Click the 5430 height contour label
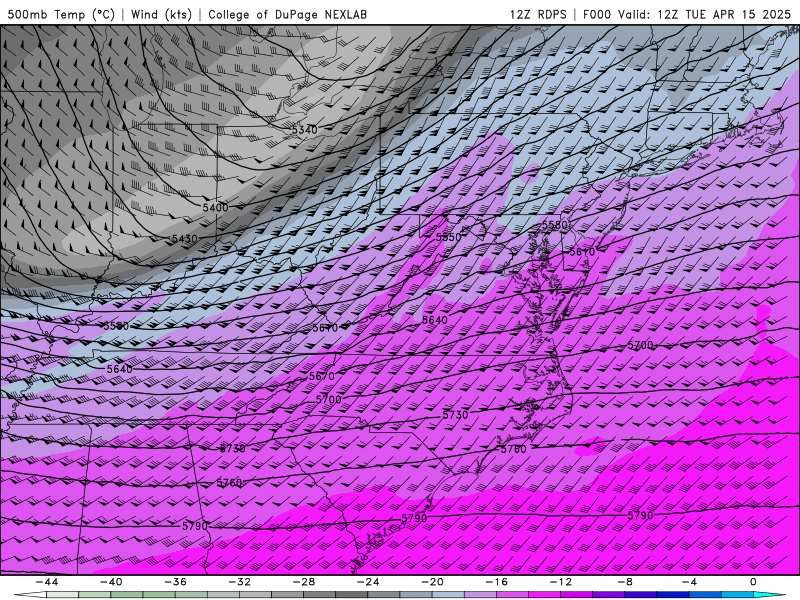The height and width of the screenshot is (600, 800). pos(185,239)
